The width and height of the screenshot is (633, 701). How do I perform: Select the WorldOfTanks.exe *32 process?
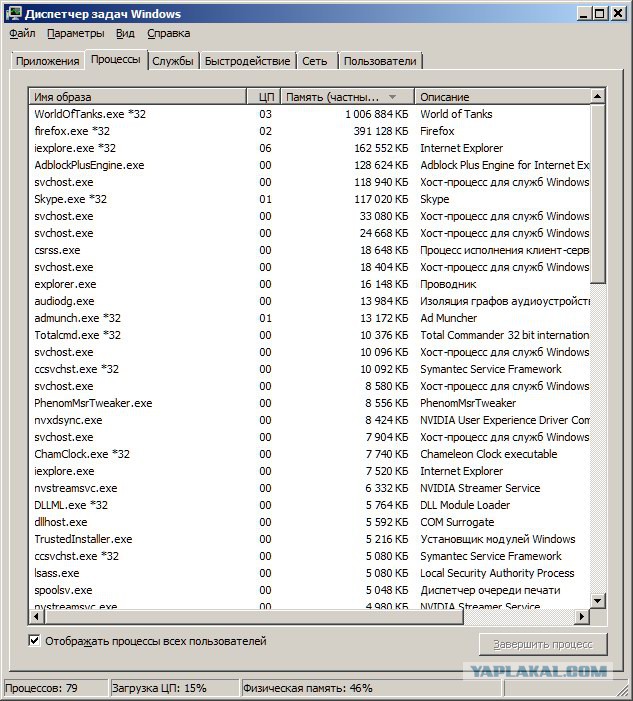309,114
